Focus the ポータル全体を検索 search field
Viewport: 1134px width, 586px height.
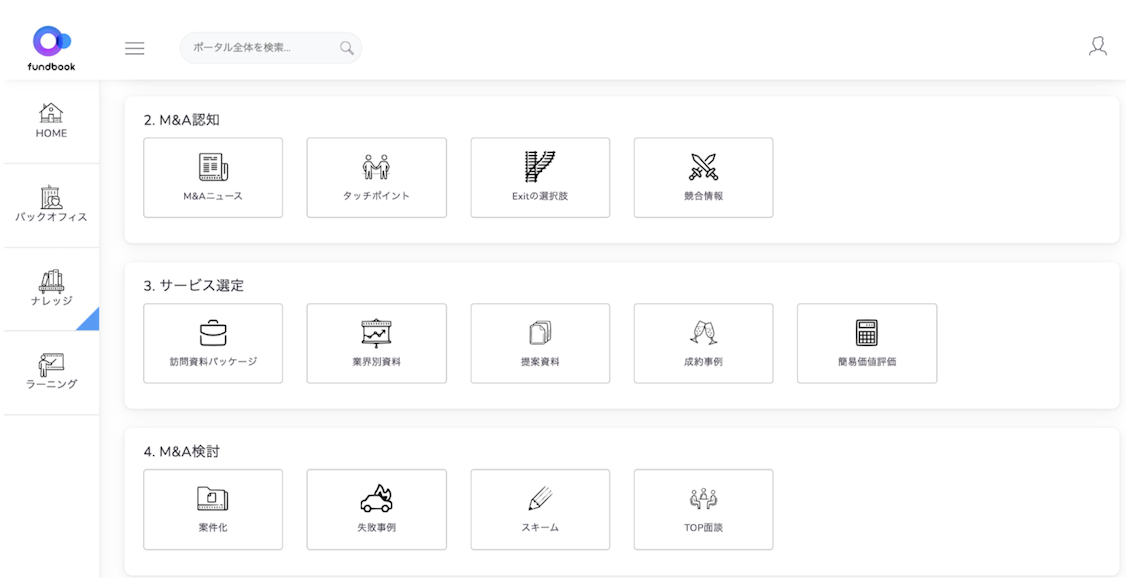pos(270,48)
